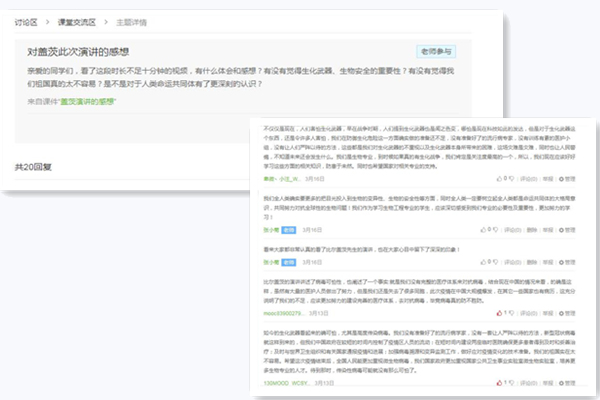This screenshot has width=600, height=400.
Task: Open 管理 options on mooc83900279's reply
Action: coord(566,311)
